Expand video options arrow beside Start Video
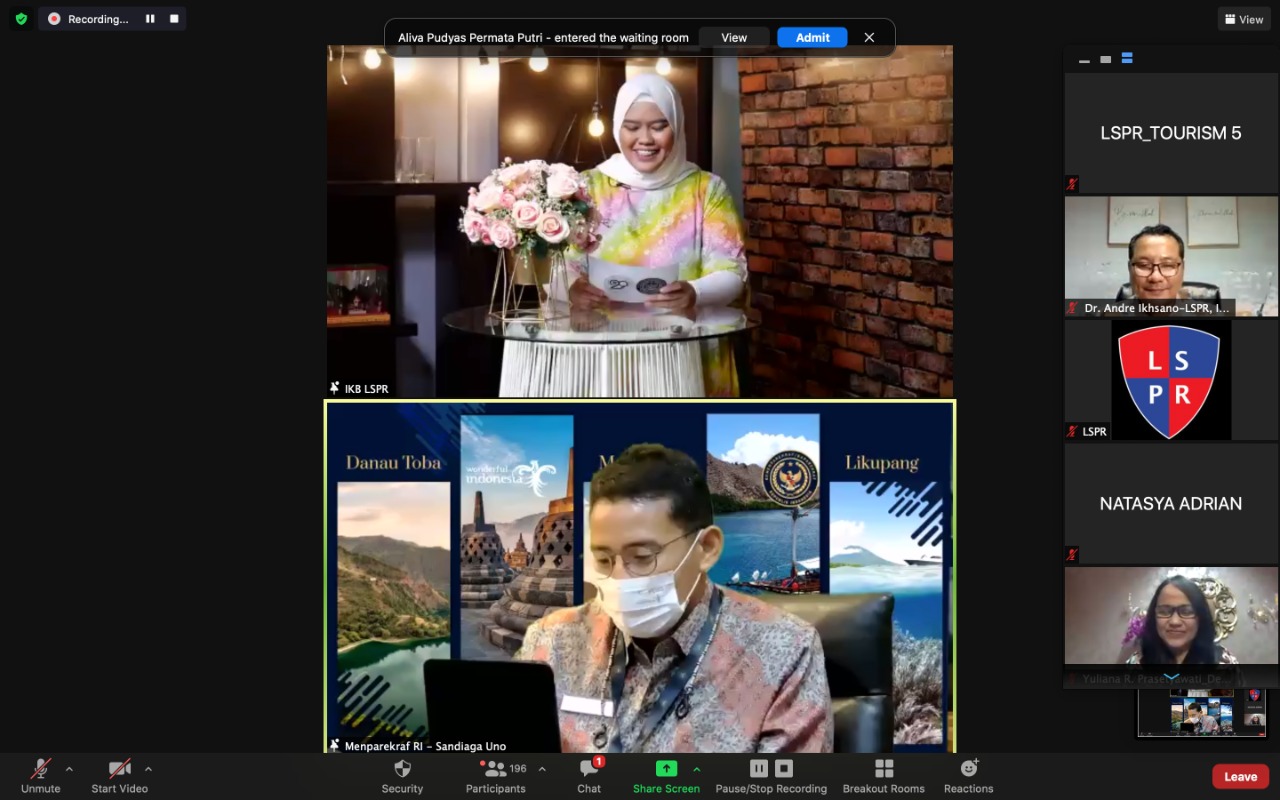Image resolution: width=1280 pixels, height=800 pixels. tap(148, 769)
